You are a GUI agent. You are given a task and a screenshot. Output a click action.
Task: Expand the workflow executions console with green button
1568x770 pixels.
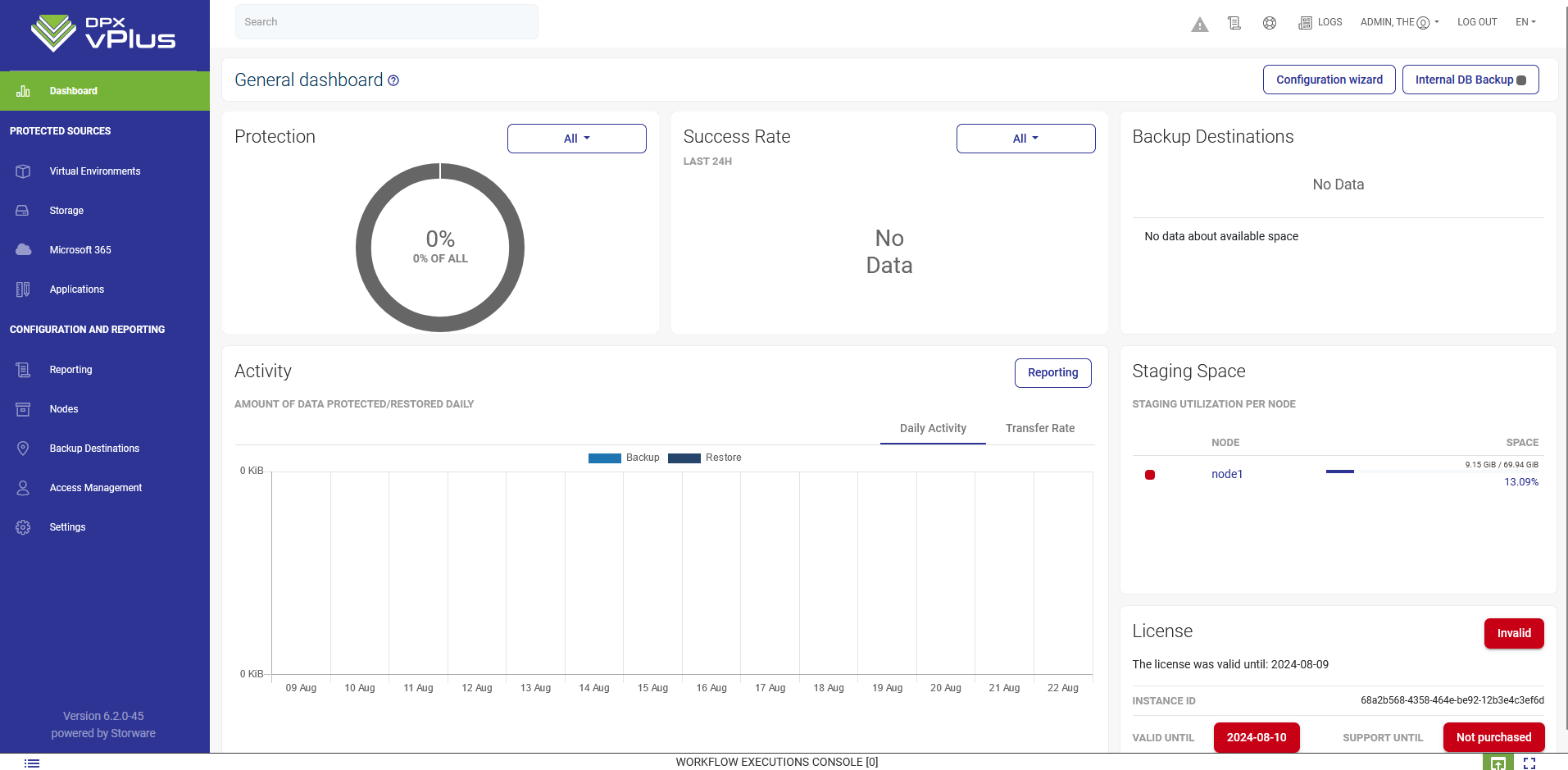click(x=1498, y=763)
